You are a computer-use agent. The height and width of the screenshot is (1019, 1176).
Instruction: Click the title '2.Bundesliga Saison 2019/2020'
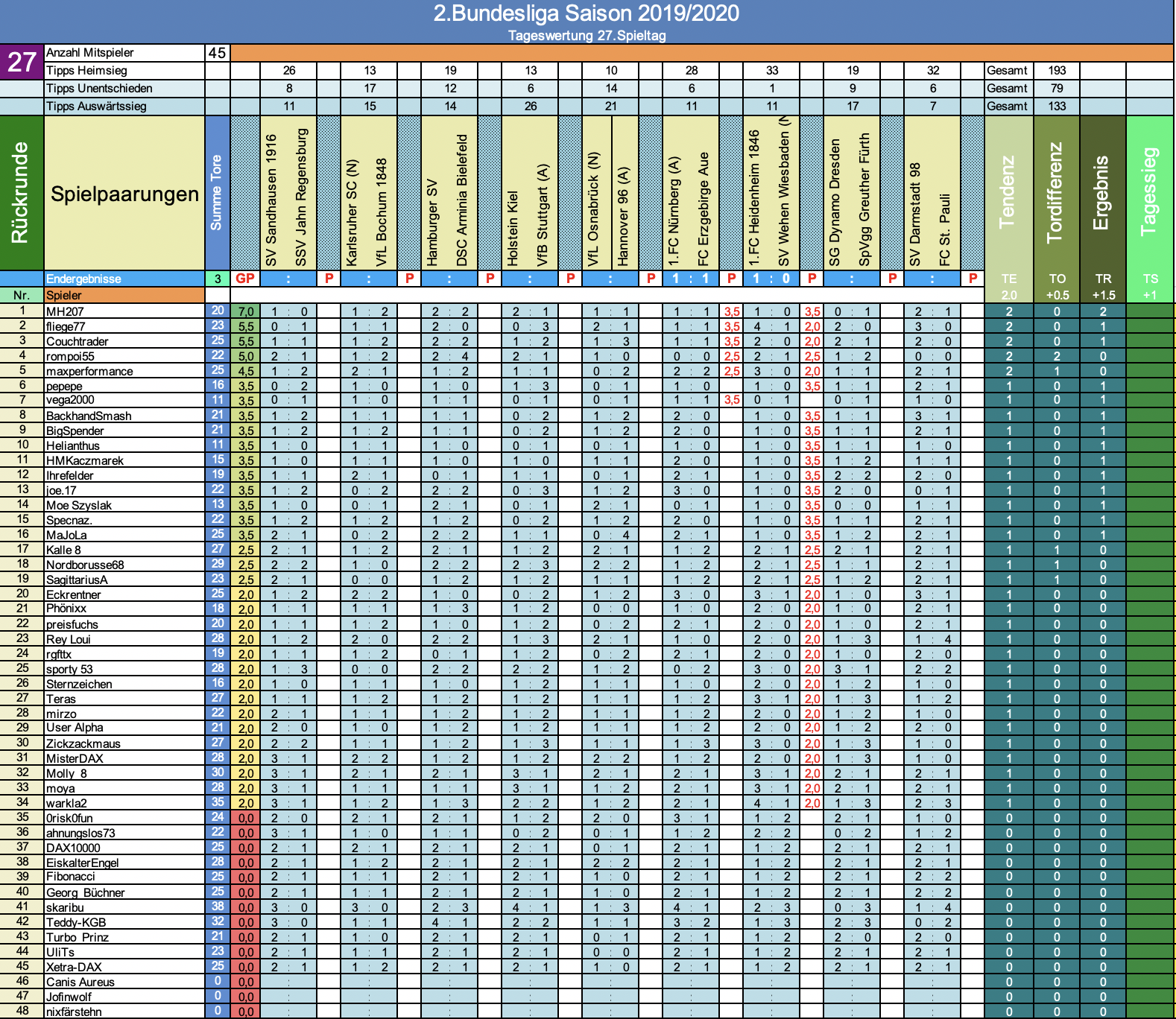pos(587,13)
